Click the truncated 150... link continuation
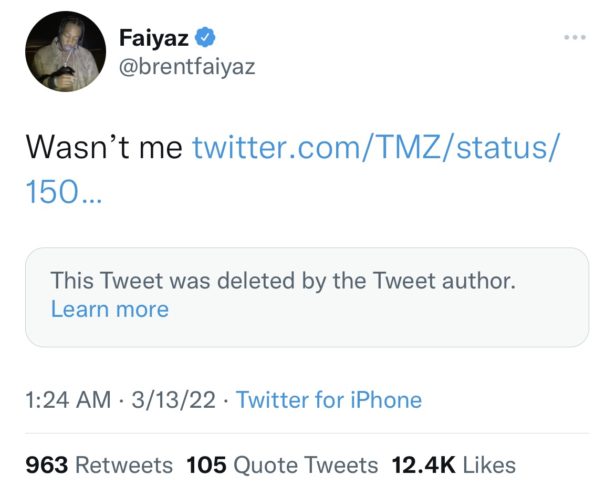595x485 pixels. 64,192
